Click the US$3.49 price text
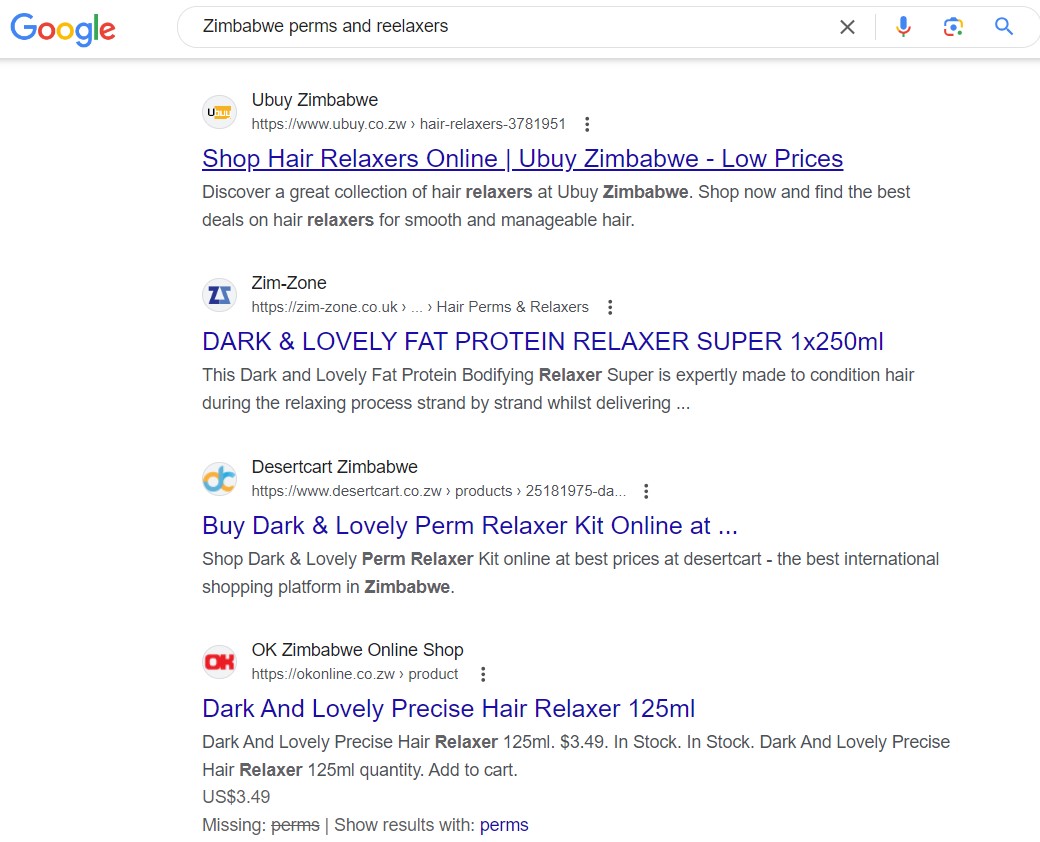1040x842 pixels. pyautogui.click(x=236, y=797)
